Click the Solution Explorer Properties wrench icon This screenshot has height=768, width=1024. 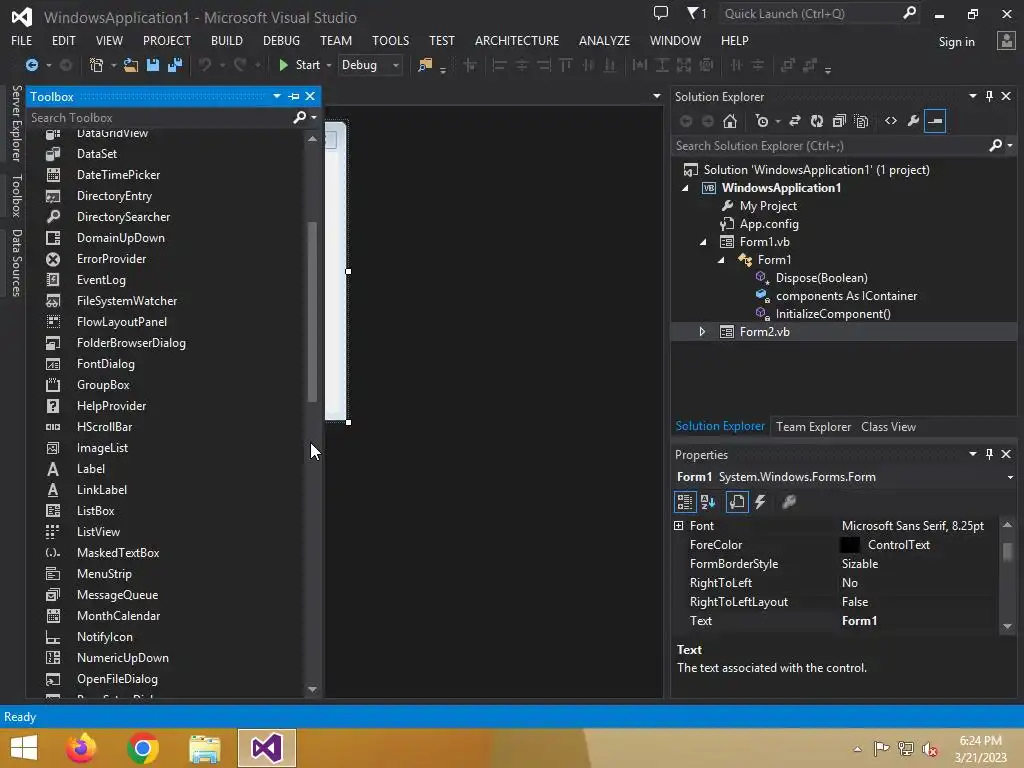[913, 121]
